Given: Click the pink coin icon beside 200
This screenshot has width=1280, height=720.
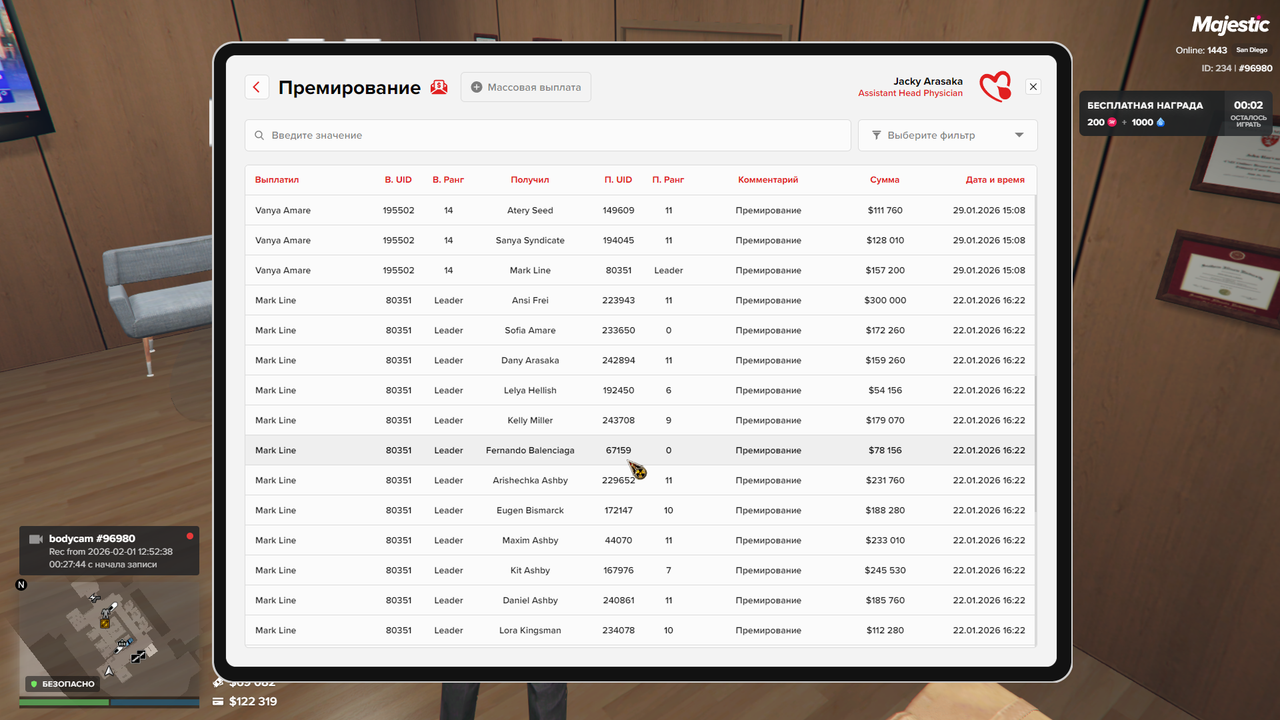Looking at the screenshot, I should click(x=1112, y=122).
